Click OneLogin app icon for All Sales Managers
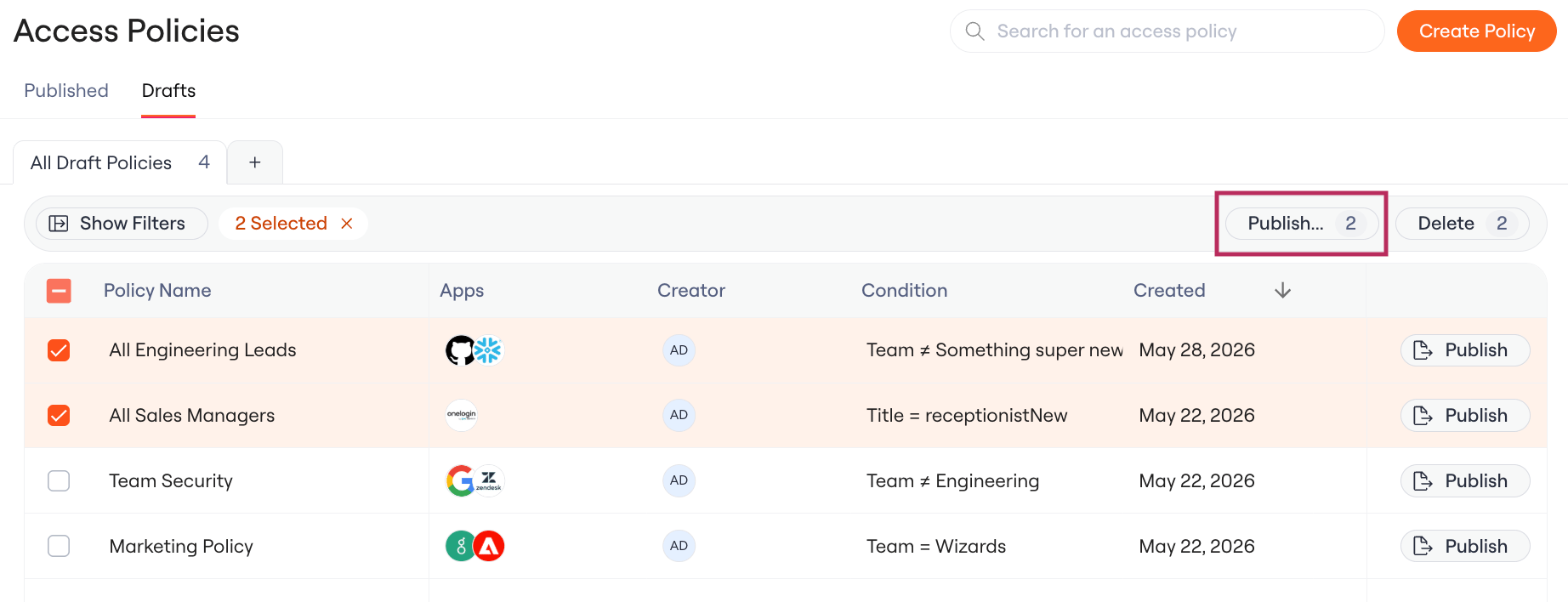Screen dimensions: 1568x602 click(462, 415)
